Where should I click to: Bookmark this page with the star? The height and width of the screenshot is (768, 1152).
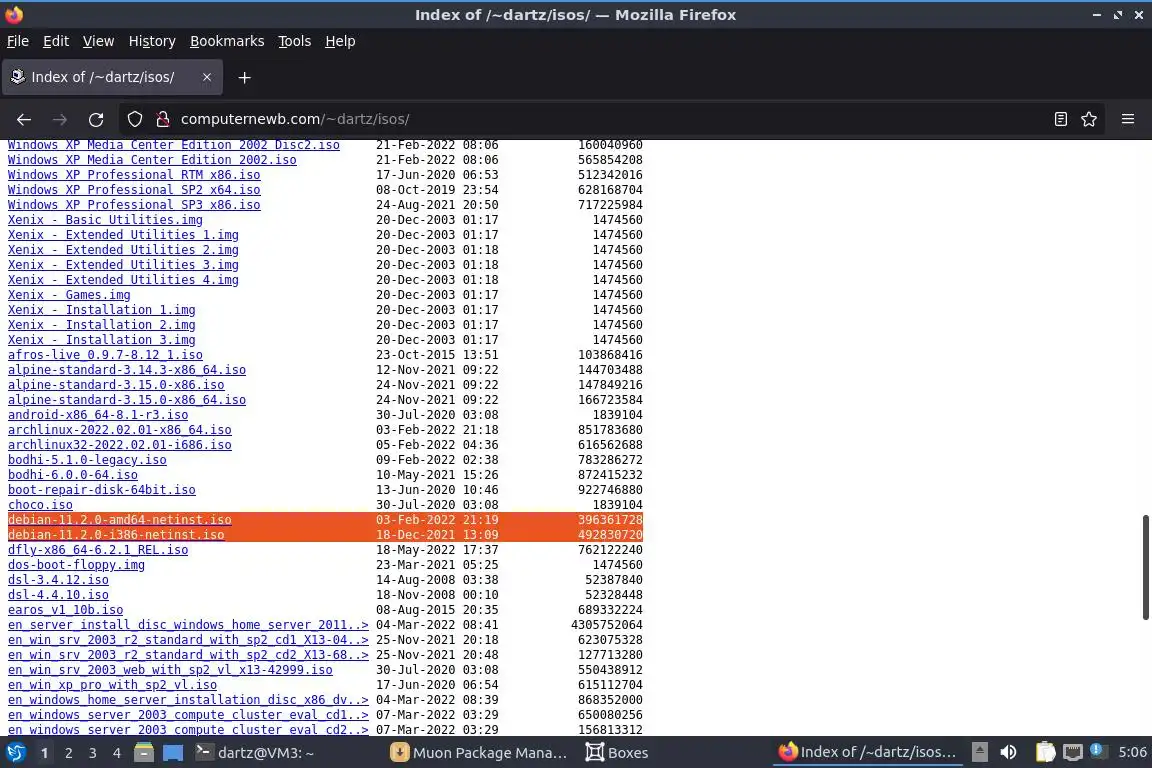click(x=1089, y=119)
